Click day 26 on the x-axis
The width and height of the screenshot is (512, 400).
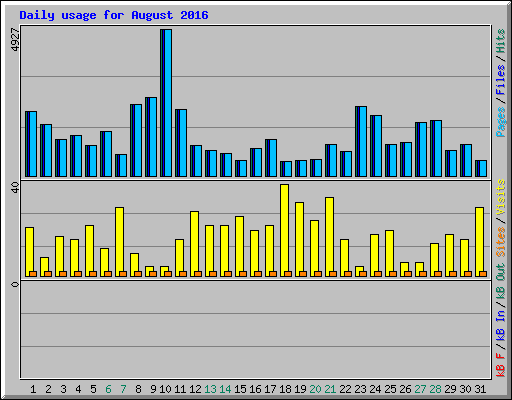tap(405, 389)
